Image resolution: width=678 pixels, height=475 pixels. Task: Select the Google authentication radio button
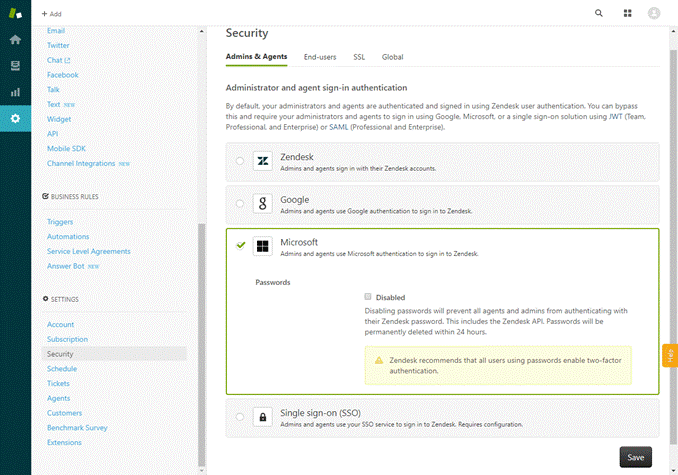[240, 203]
